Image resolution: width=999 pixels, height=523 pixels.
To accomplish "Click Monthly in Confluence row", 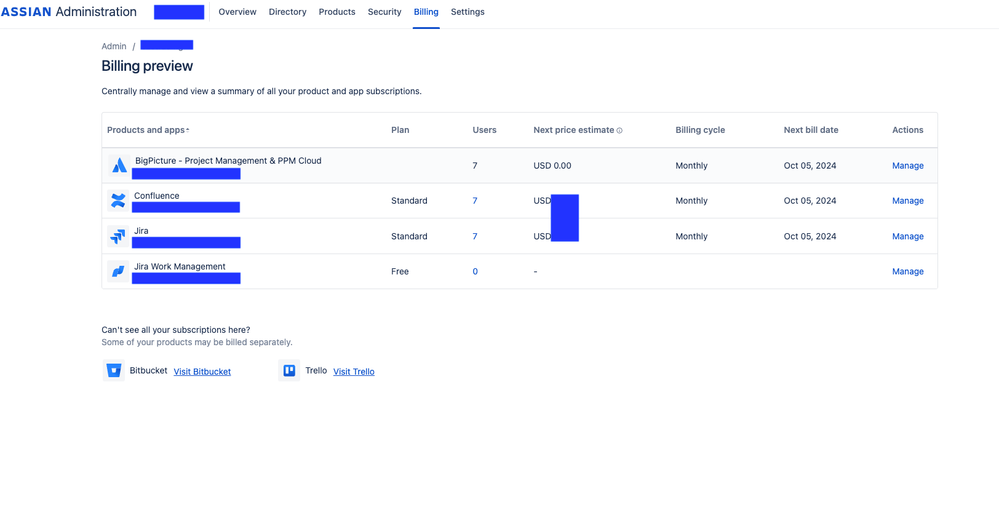I will [691, 201].
